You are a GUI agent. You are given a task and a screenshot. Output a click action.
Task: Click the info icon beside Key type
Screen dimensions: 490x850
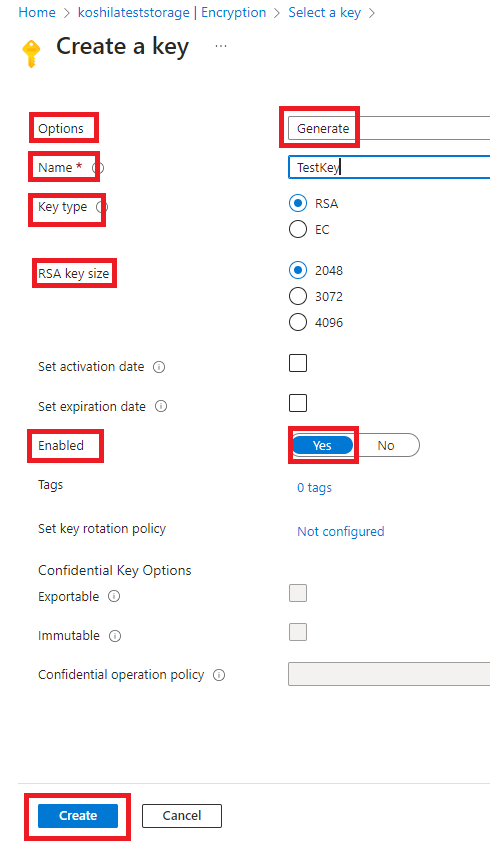point(101,207)
